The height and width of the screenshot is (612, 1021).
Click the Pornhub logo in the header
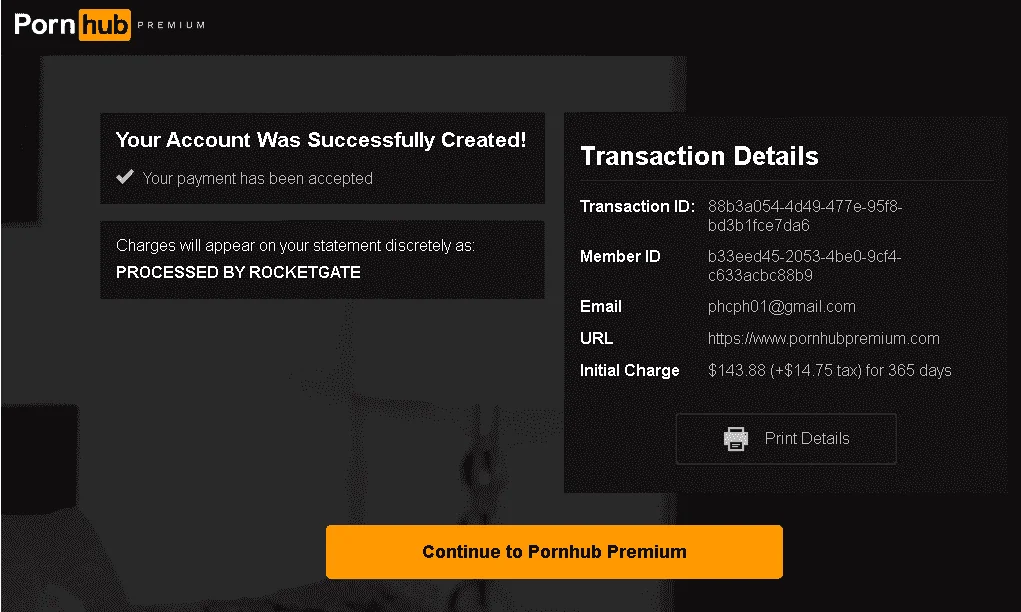pyautogui.click(x=72, y=25)
